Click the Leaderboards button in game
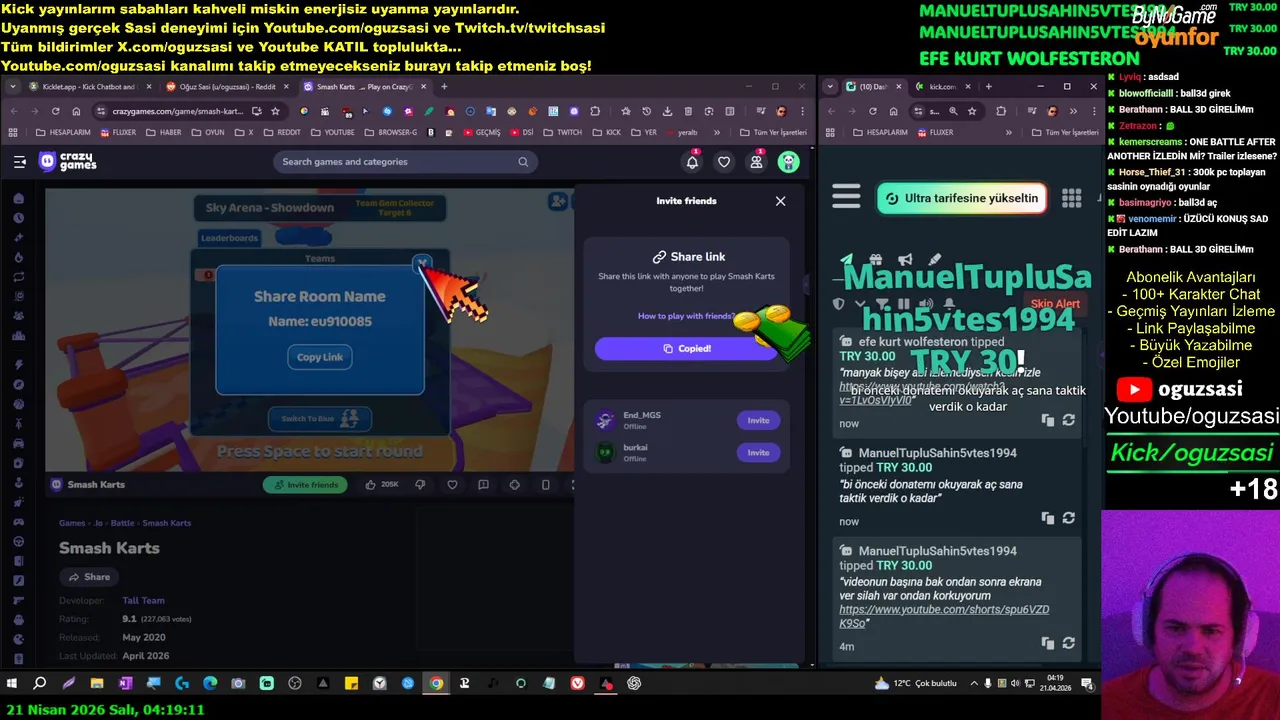The height and width of the screenshot is (720, 1280). [229, 238]
